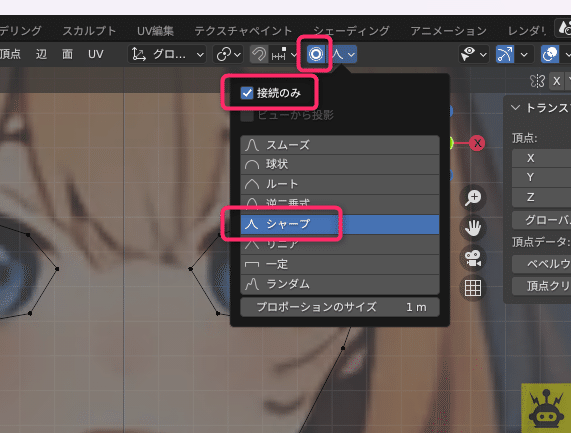
Task: Open the gizmo options dropdown arrow
Action: click(x=524, y=55)
